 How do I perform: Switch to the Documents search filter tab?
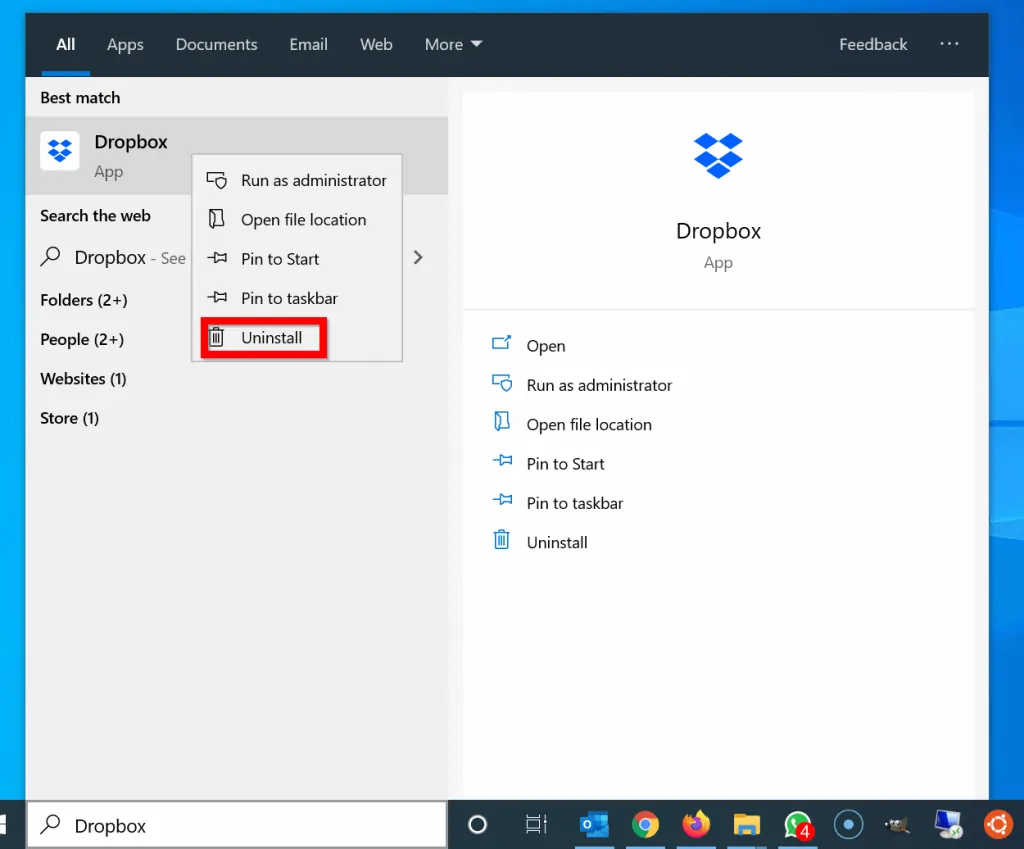coord(216,44)
